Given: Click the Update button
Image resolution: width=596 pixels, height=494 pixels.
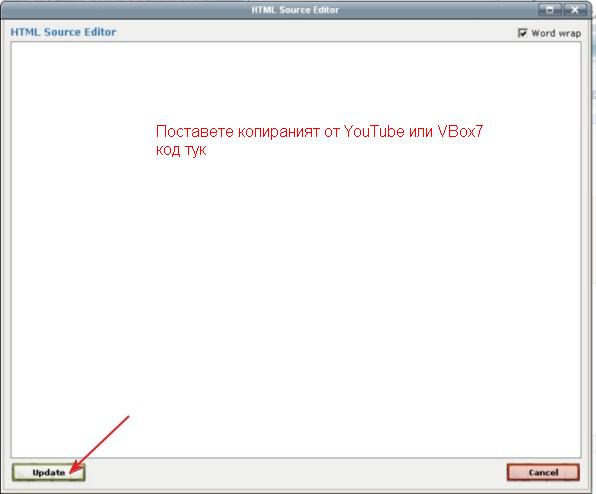Looking at the screenshot, I should click(x=48, y=472).
